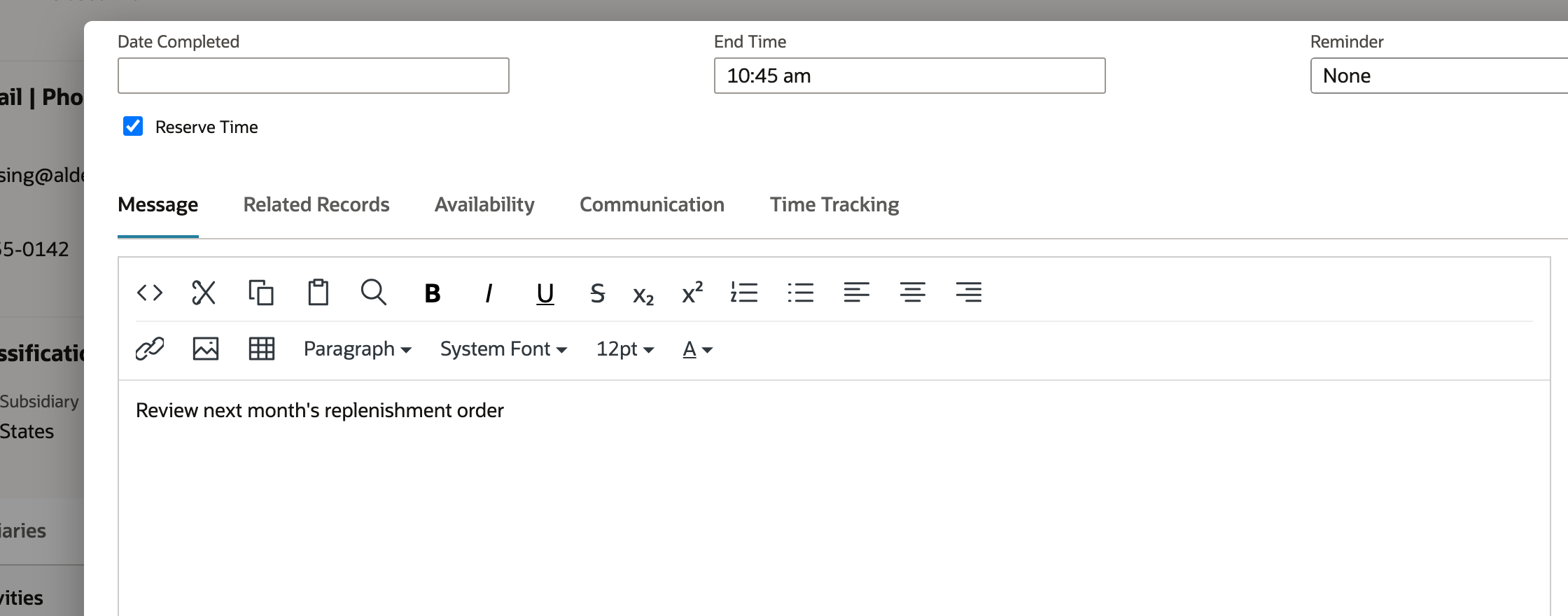
Task: Open the Time Tracking tab
Action: pyautogui.click(x=834, y=204)
